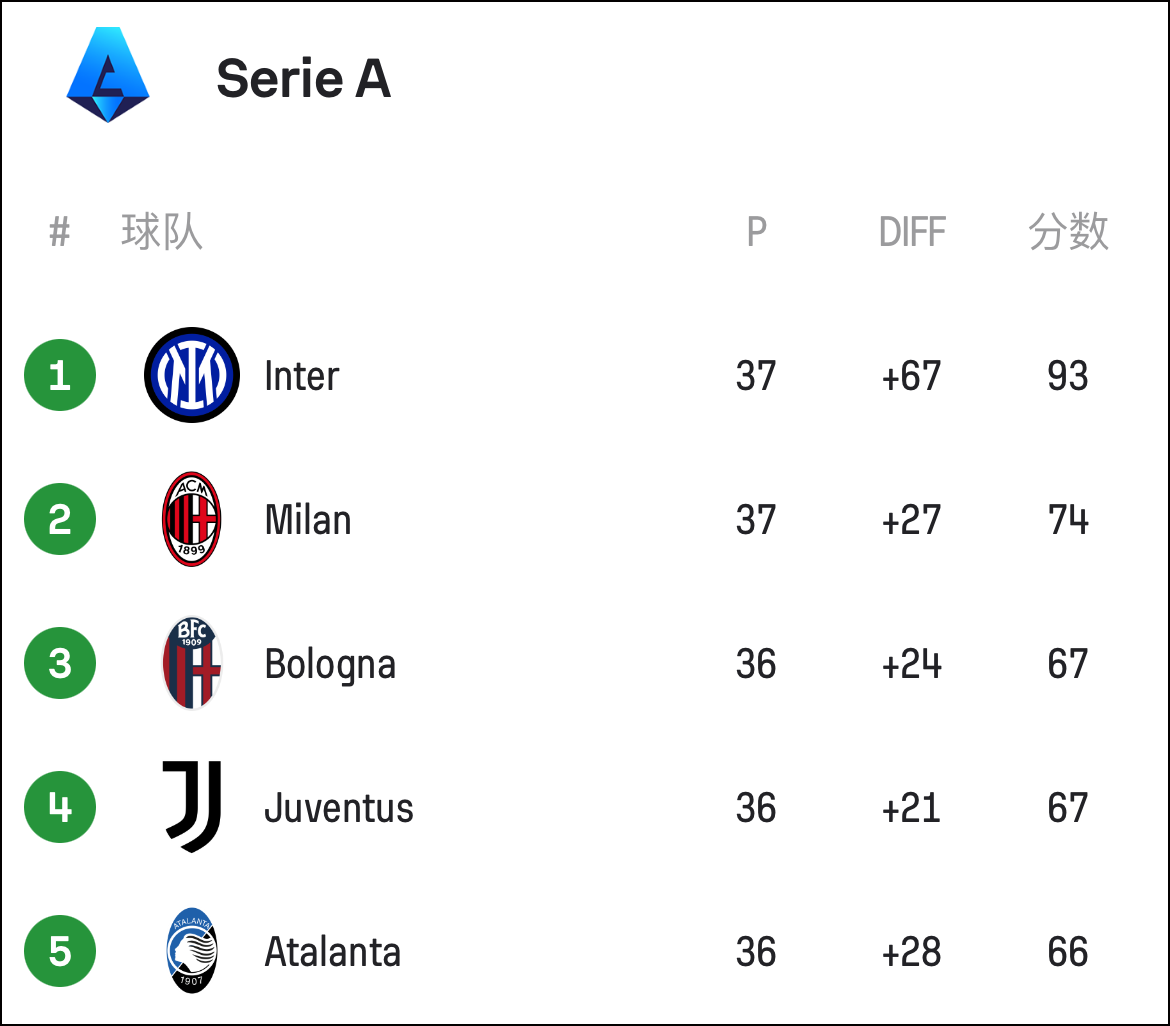Open the Serie A league title
1170x1026 pixels.
click(x=304, y=78)
